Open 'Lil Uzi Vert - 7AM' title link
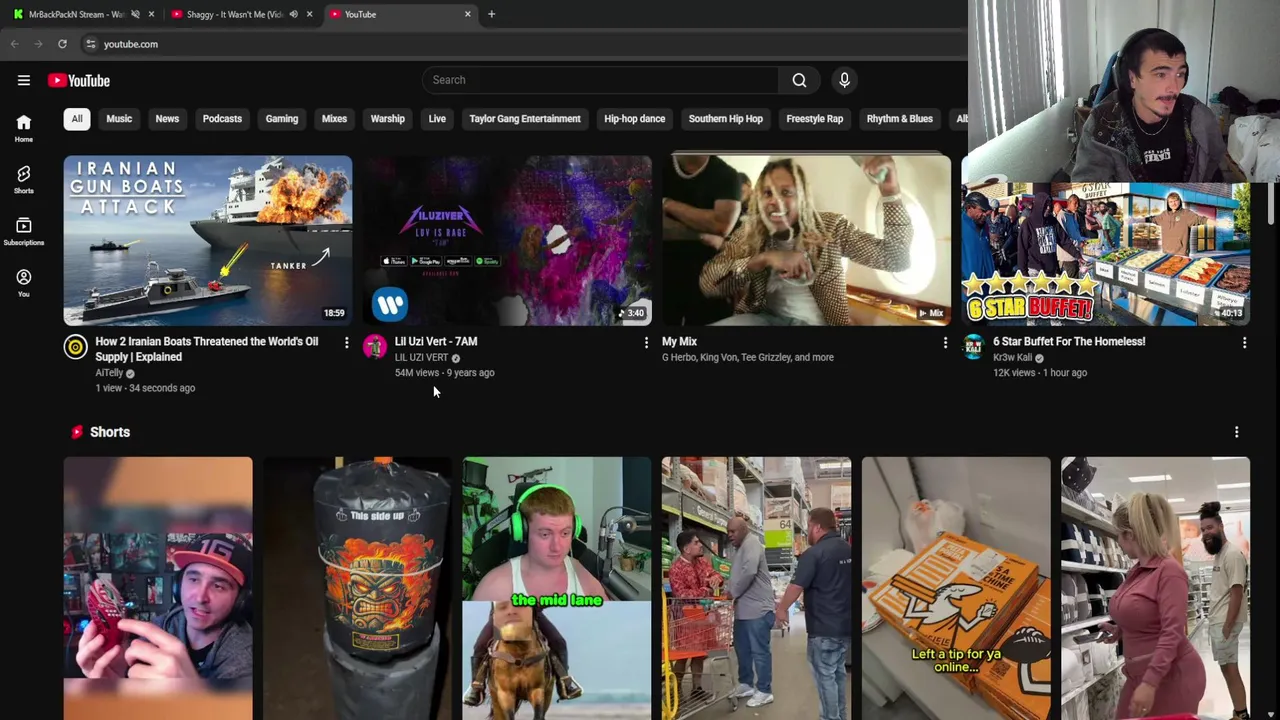 point(436,341)
